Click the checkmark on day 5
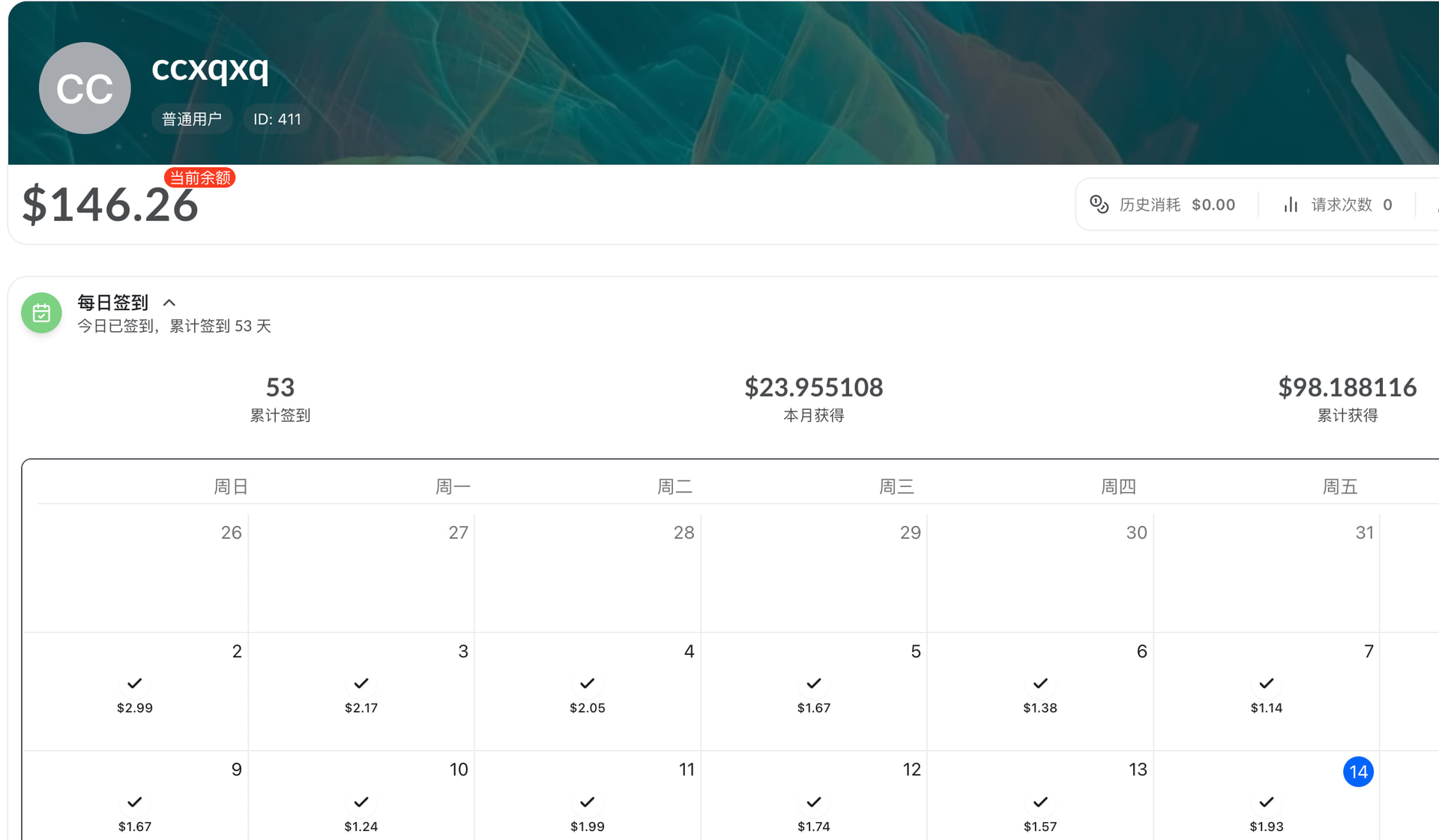The image size is (1439, 840). [814, 683]
